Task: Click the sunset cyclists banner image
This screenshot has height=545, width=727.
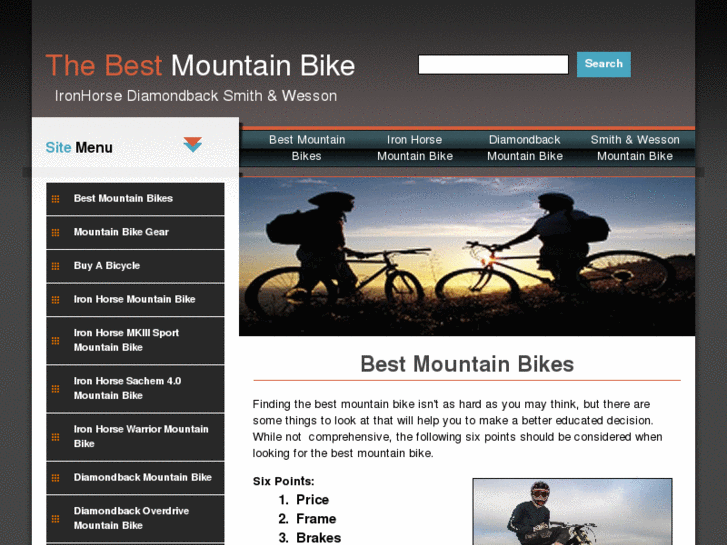Action: coord(467,256)
